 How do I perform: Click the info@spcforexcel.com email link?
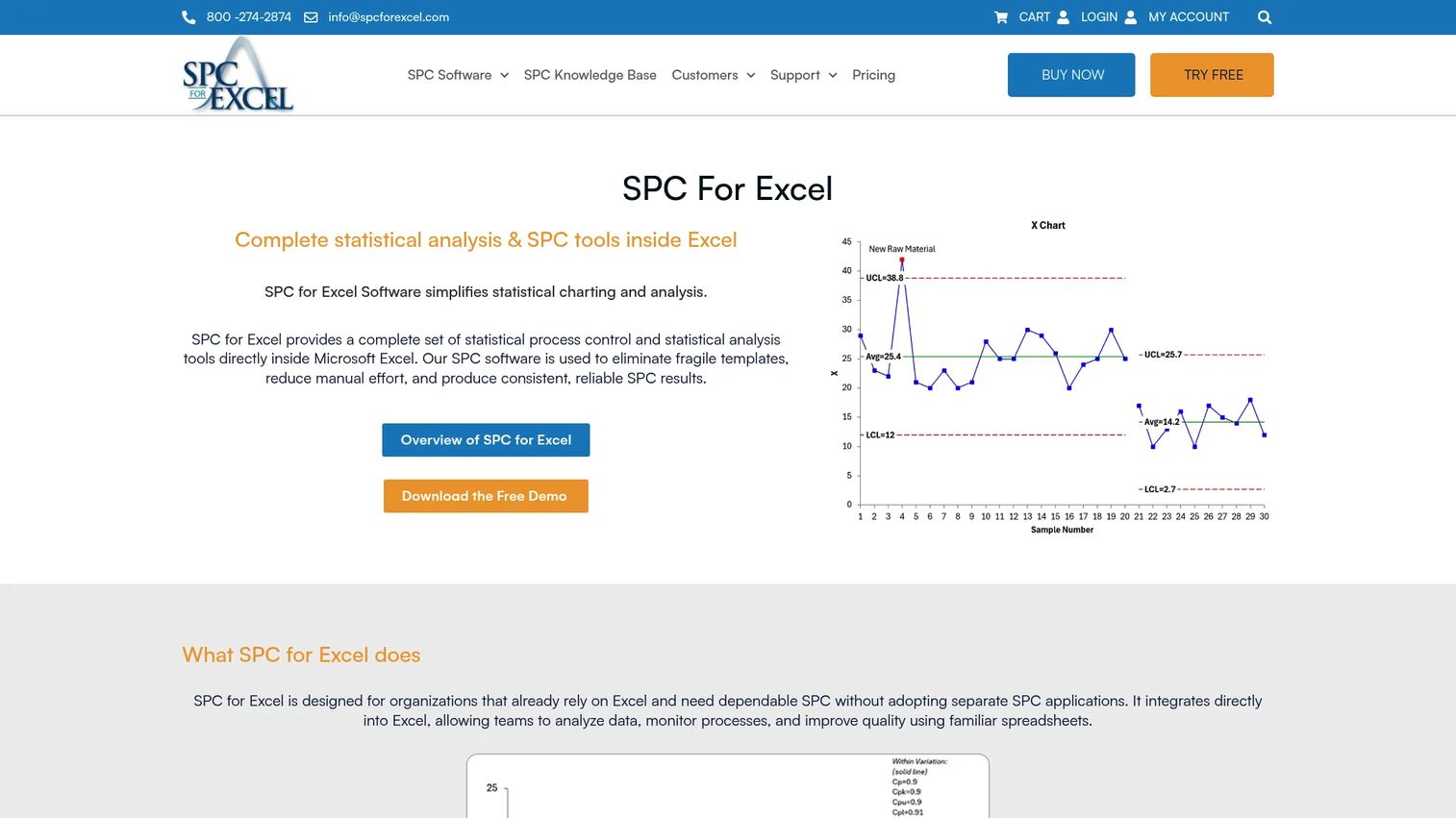(389, 17)
